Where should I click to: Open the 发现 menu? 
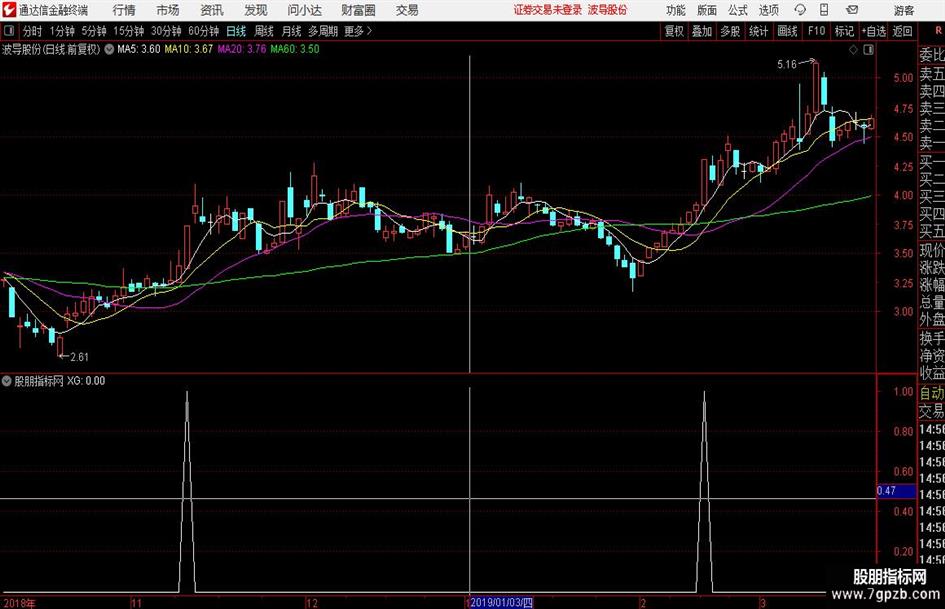(256, 10)
